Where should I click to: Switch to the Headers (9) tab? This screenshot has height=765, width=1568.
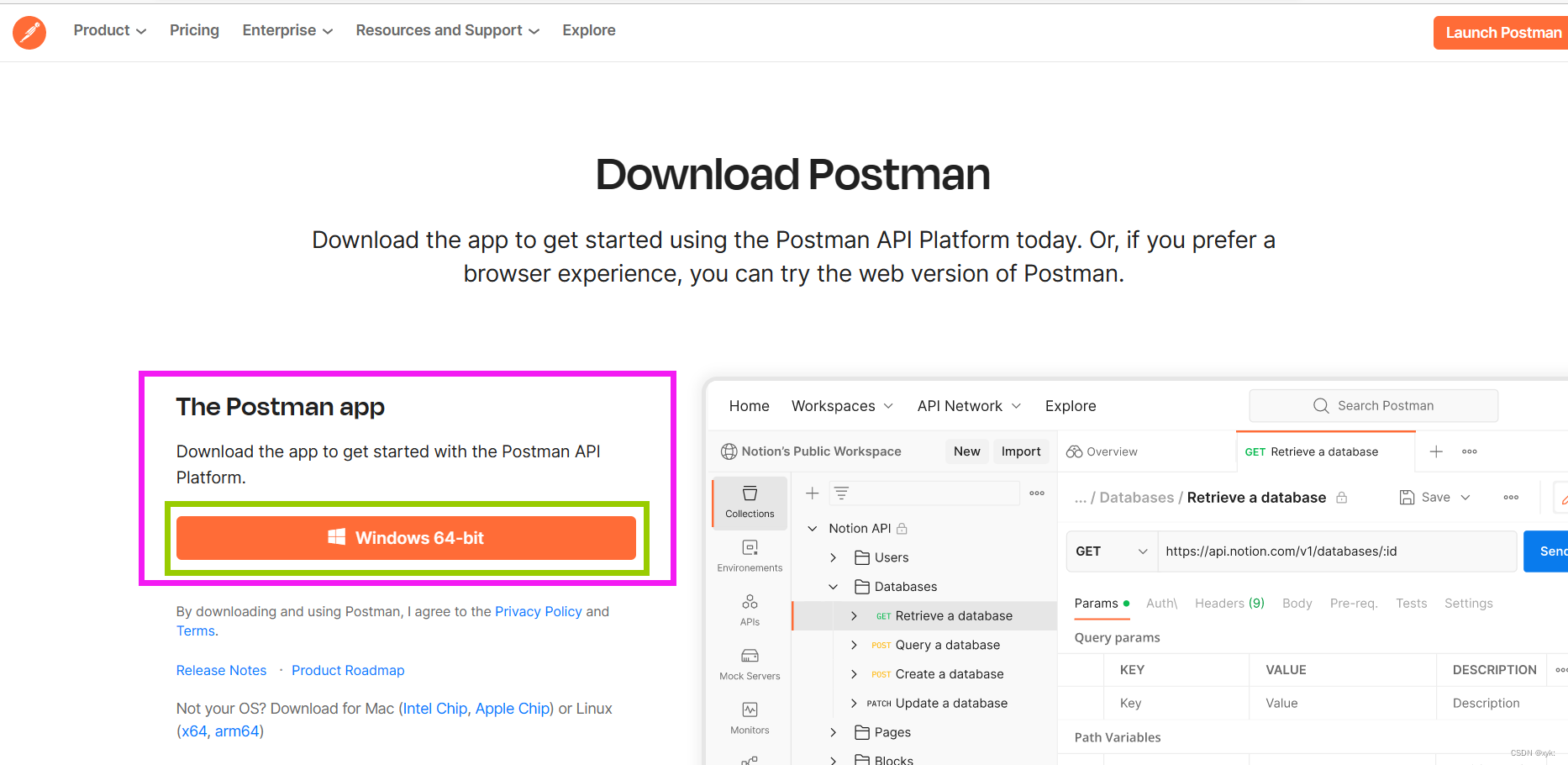(1229, 604)
